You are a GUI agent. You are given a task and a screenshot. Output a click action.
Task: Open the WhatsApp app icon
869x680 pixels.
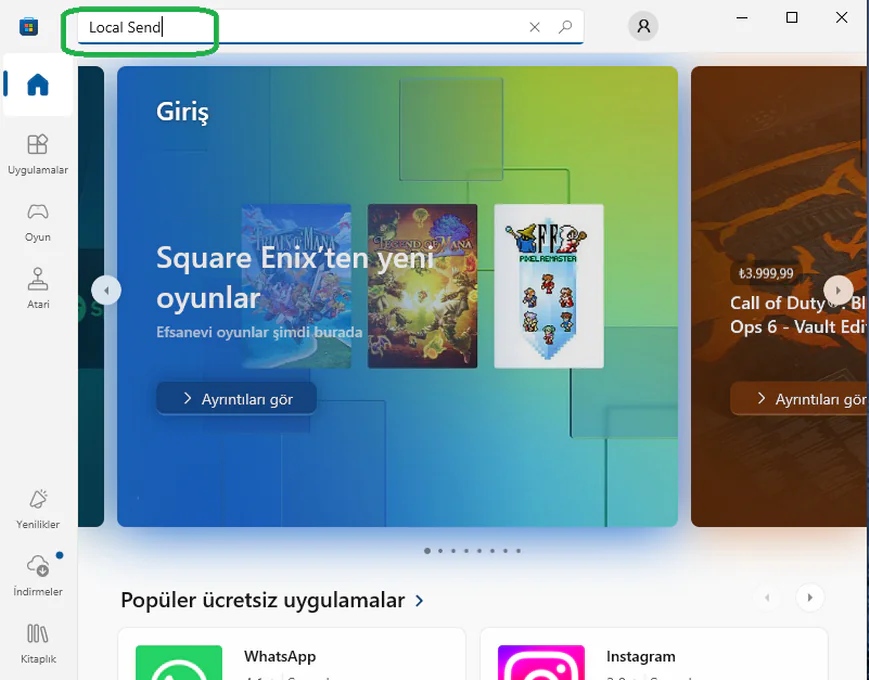click(x=179, y=662)
